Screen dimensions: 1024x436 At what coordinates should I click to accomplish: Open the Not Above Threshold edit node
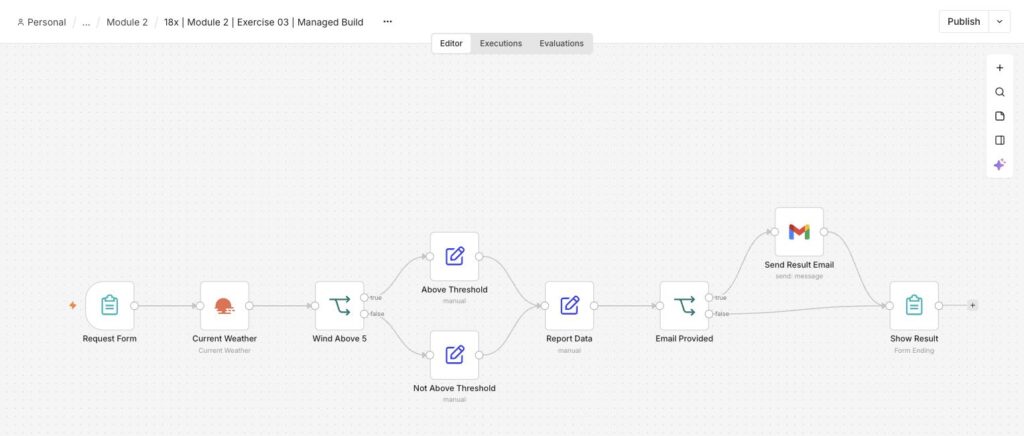tap(455, 355)
